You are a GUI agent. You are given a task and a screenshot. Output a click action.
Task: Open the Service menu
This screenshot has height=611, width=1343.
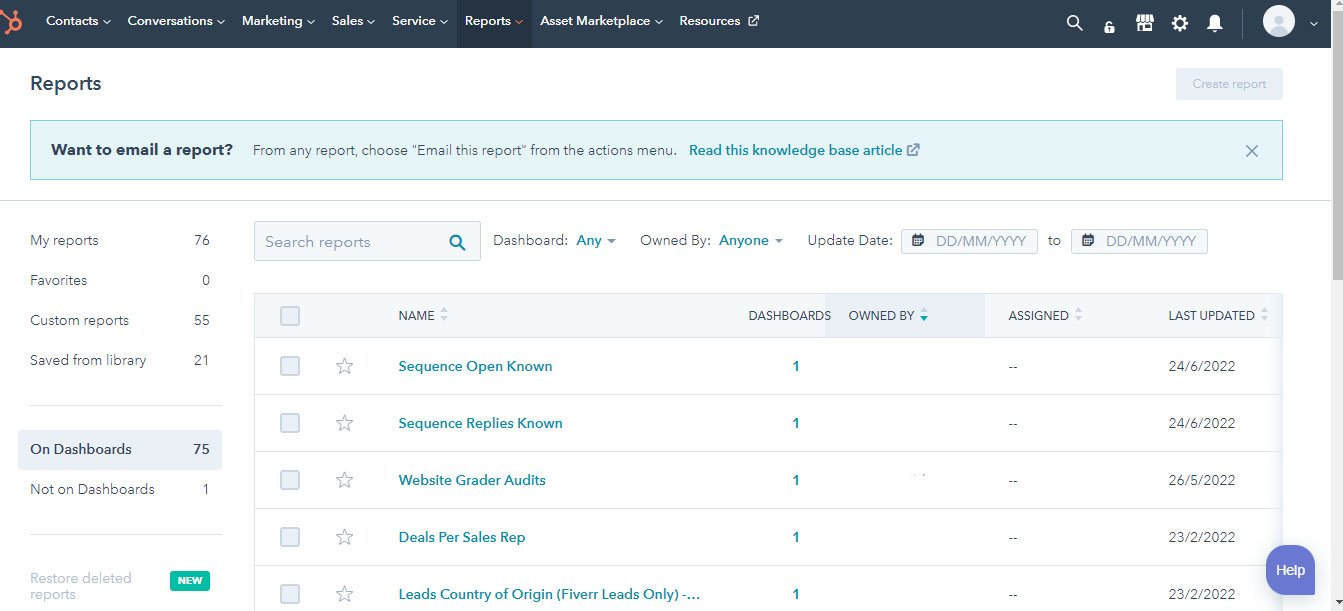click(x=413, y=20)
